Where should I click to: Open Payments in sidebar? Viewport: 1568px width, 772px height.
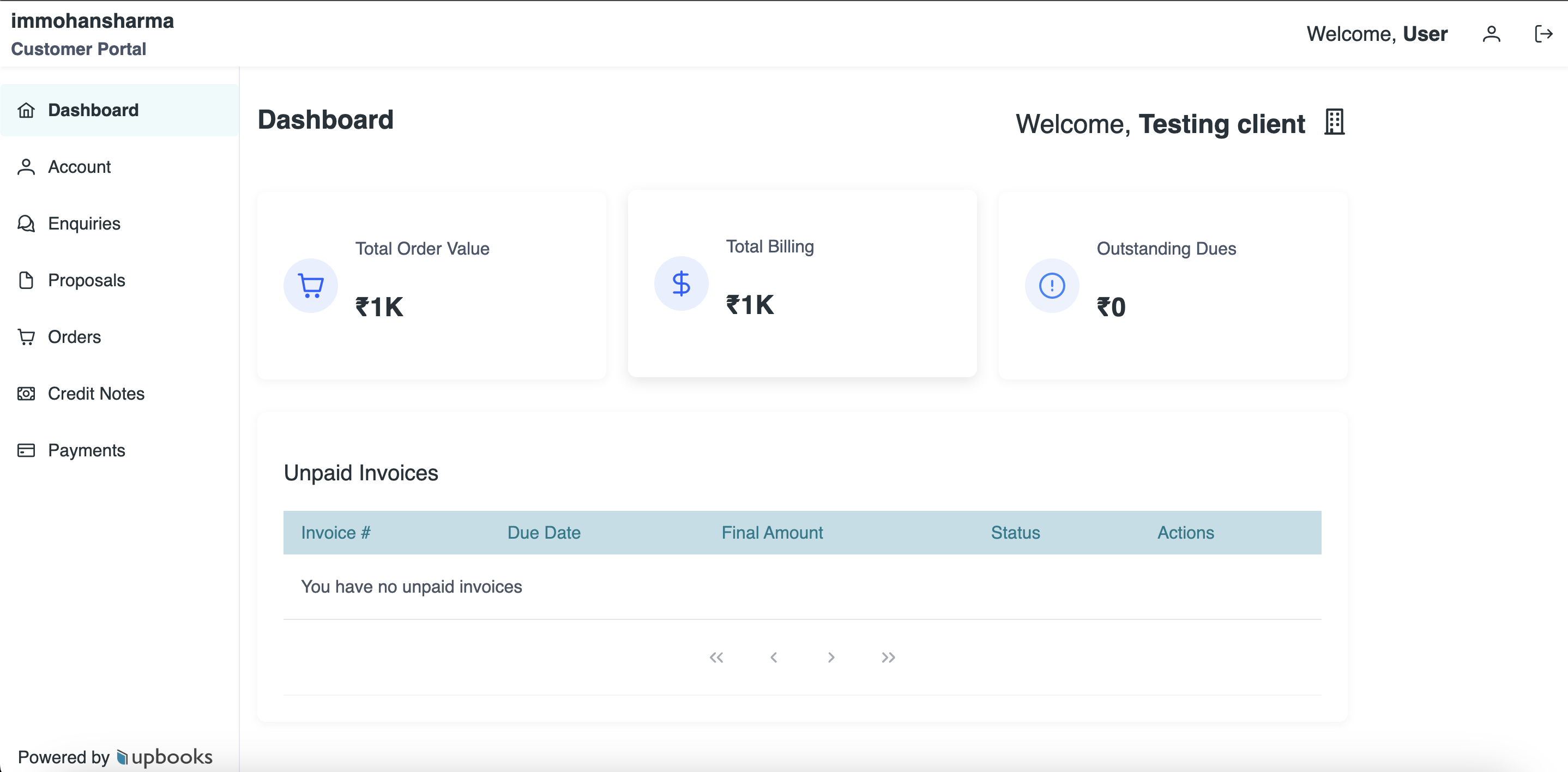point(87,450)
